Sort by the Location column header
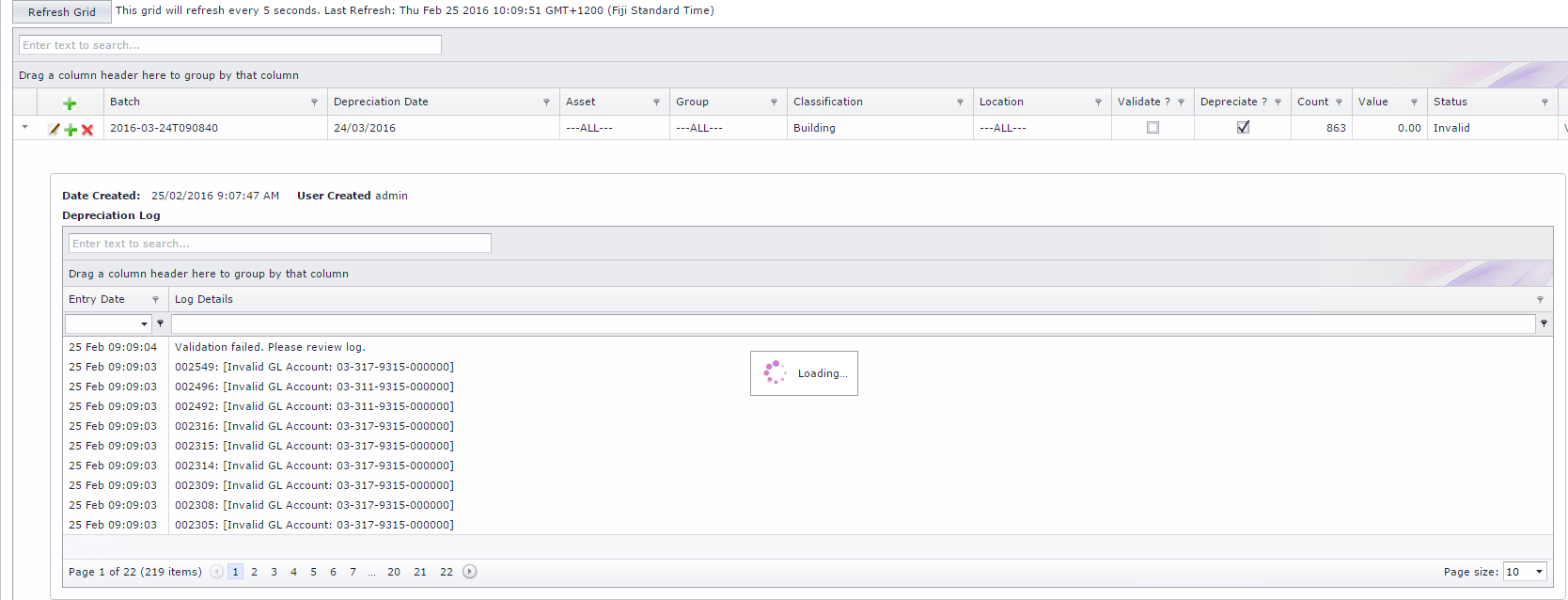The width and height of the screenshot is (1568, 600). (1001, 102)
